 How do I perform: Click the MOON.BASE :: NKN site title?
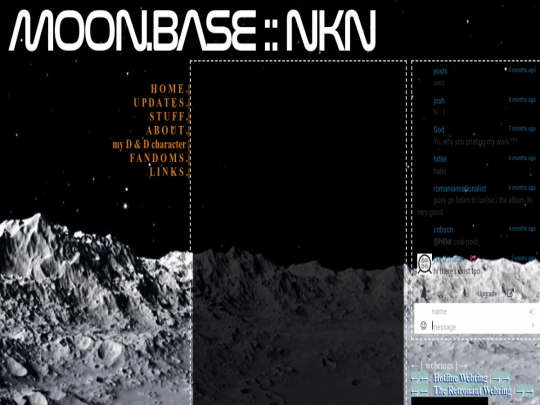point(192,31)
